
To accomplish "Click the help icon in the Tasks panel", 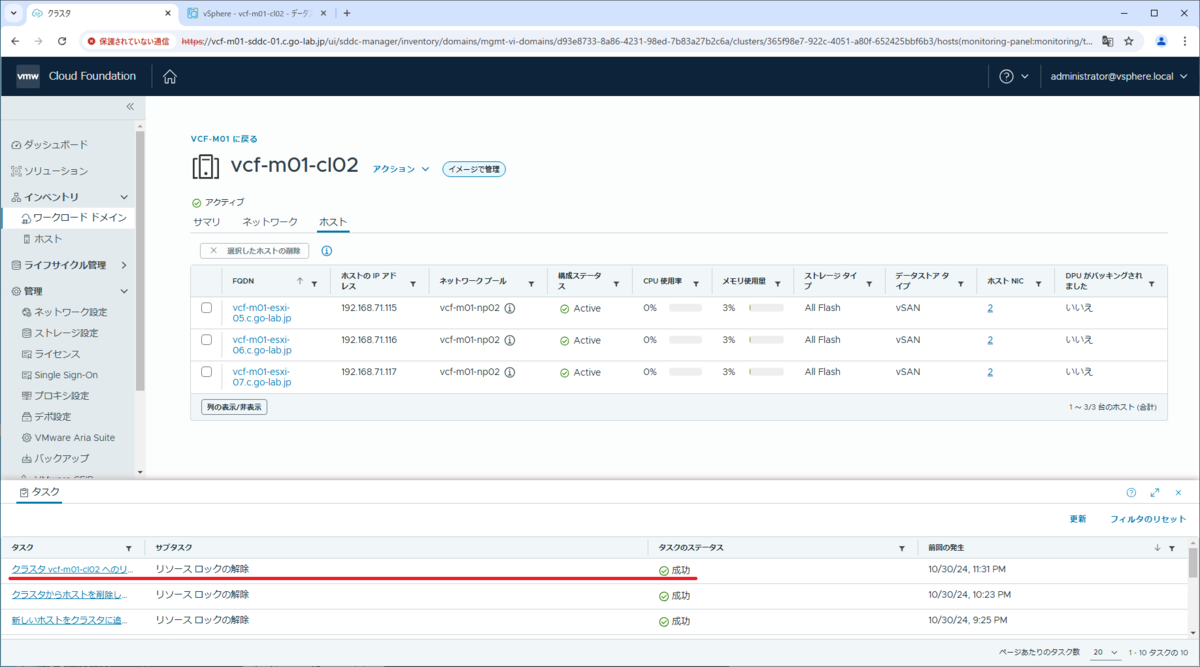I will point(1131,492).
